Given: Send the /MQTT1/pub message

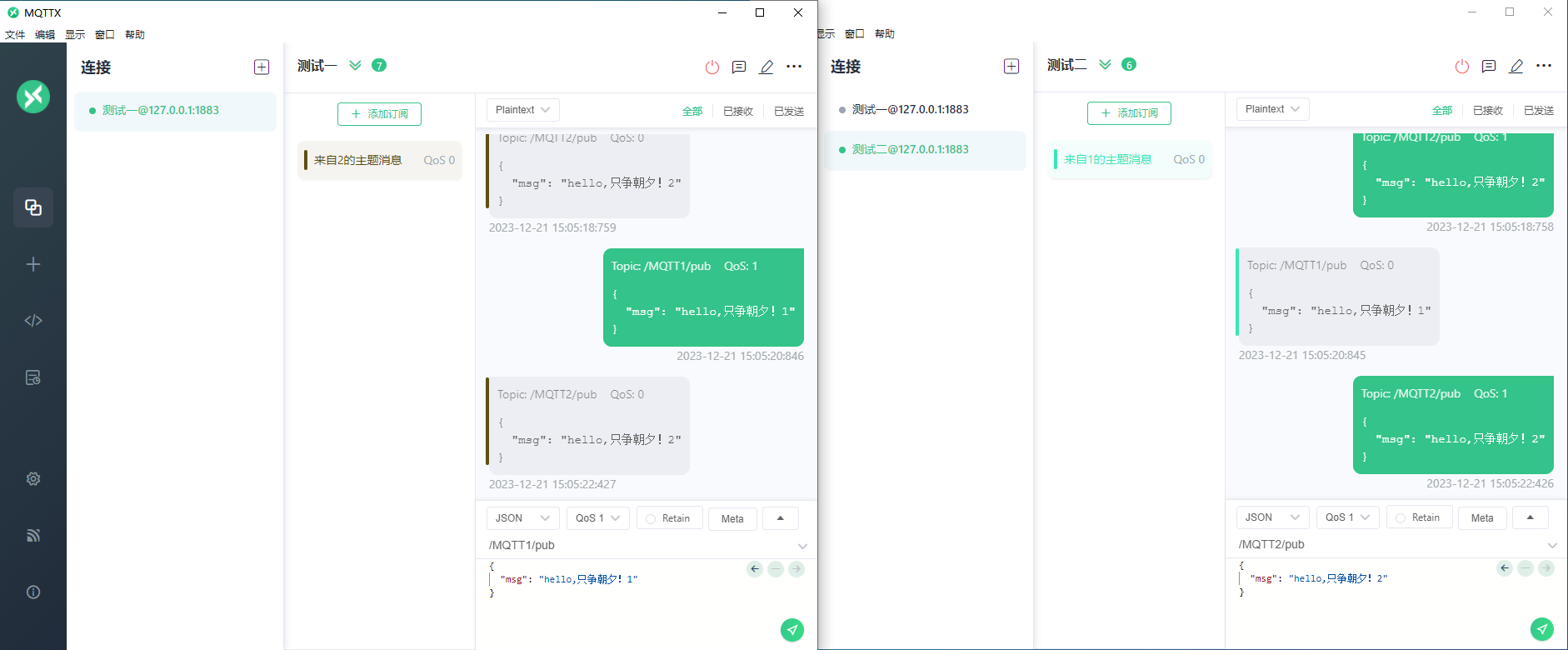Looking at the screenshot, I should pyautogui.click(x=792, y=630).
